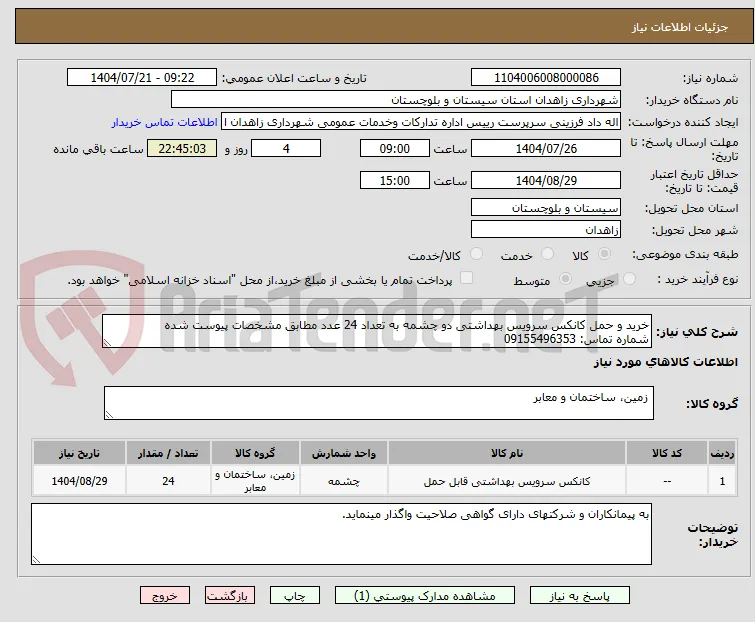Select the جزیی purchase type radio
Screen dimensions: 755x622
(629, 279)
